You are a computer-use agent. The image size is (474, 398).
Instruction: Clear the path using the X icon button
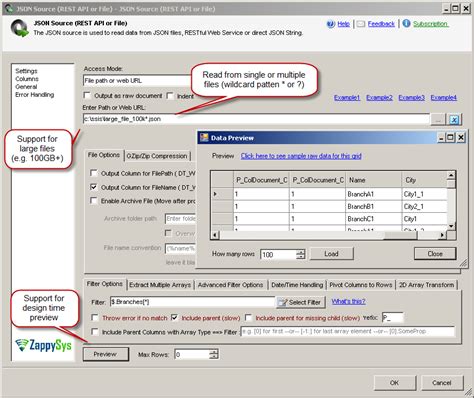[454, 120]
